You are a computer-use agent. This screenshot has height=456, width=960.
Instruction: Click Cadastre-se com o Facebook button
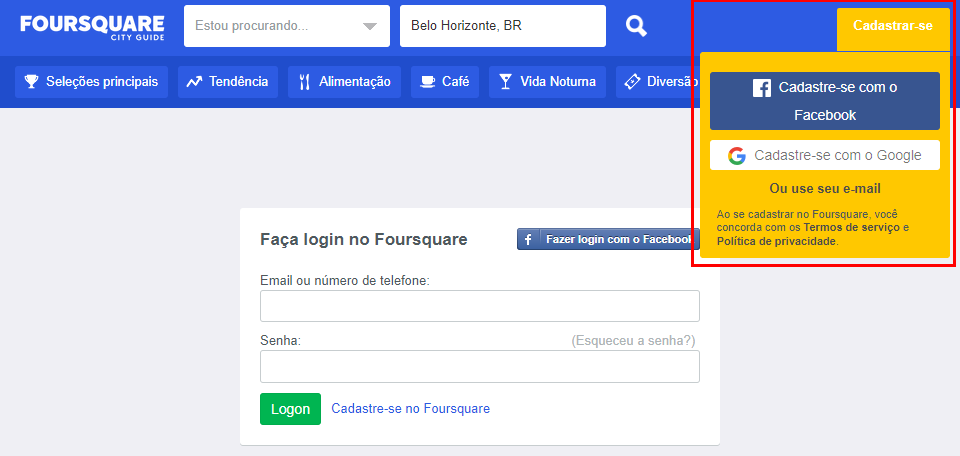click(x=825, y=101)
